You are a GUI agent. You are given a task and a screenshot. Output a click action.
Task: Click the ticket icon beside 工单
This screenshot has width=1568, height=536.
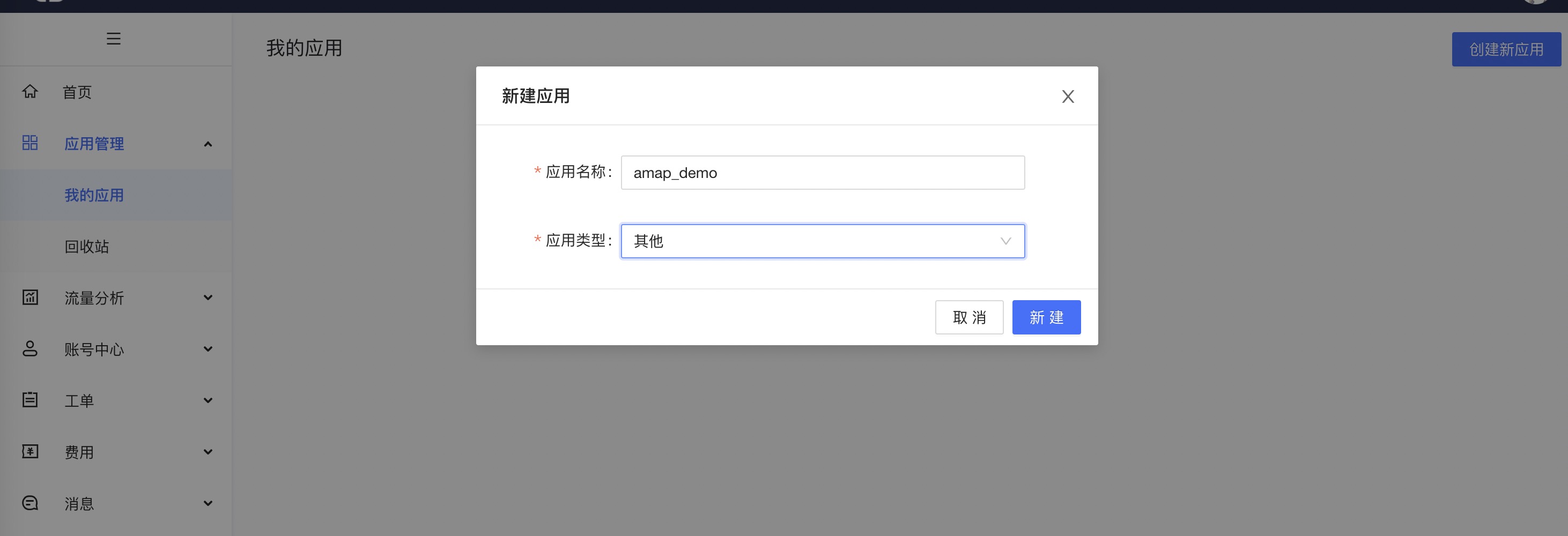pos(30,400)
